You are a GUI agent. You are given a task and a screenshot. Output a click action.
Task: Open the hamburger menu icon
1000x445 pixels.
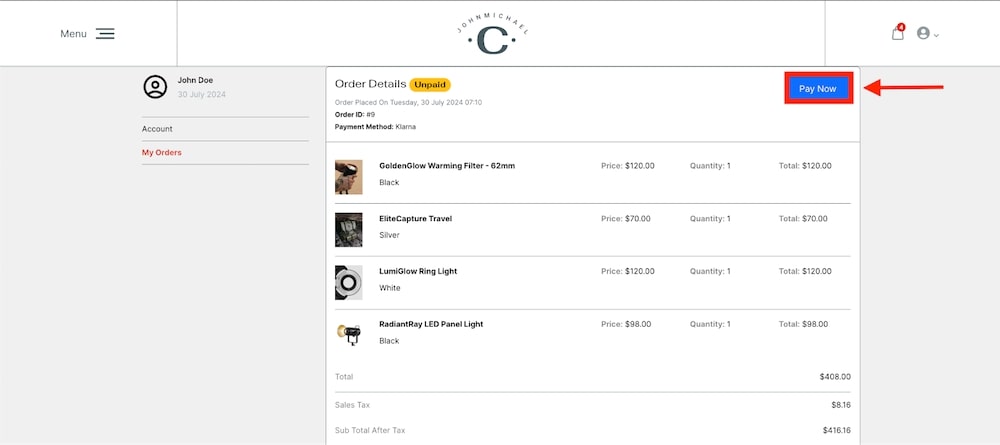(105, 34)
